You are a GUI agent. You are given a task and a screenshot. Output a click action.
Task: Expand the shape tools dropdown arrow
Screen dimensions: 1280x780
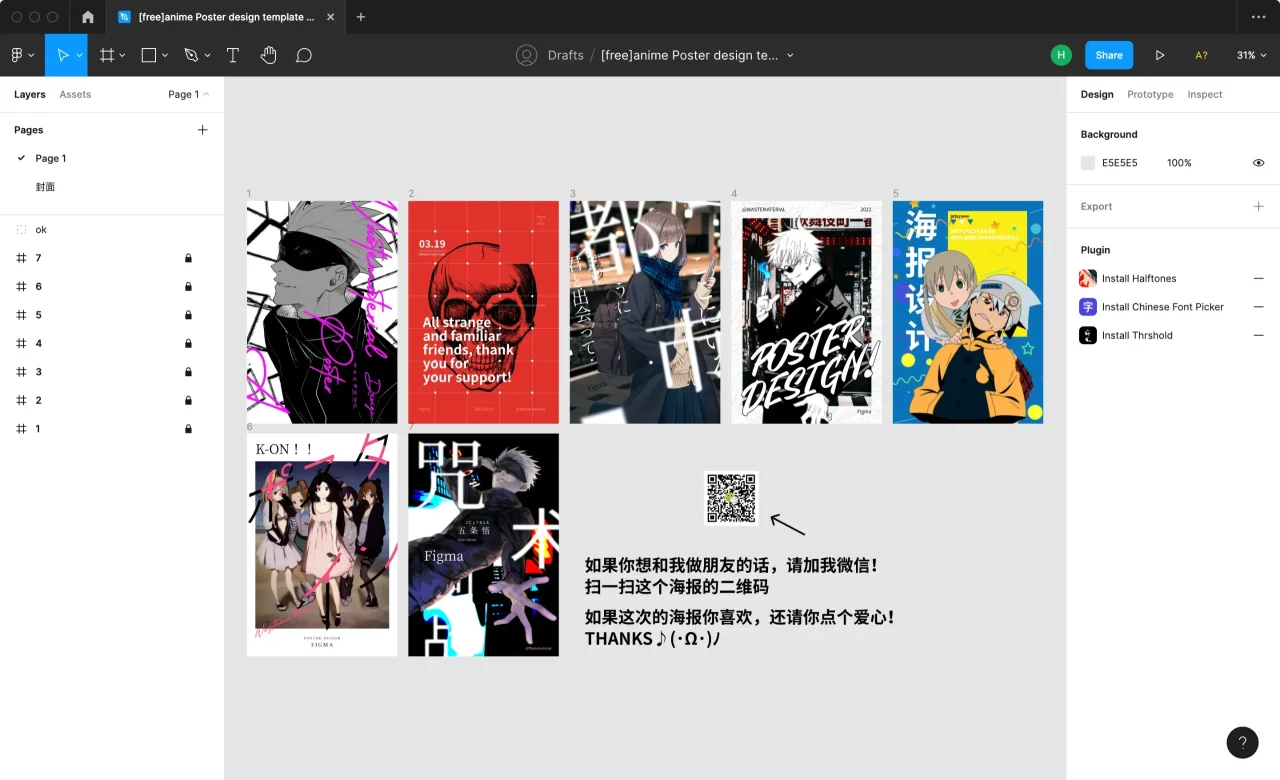pyautogui.click(x=165, y=55)
